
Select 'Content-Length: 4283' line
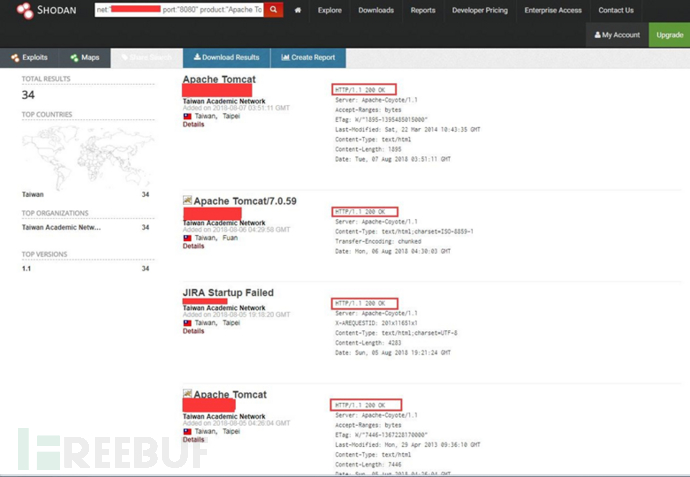point(368,343)
